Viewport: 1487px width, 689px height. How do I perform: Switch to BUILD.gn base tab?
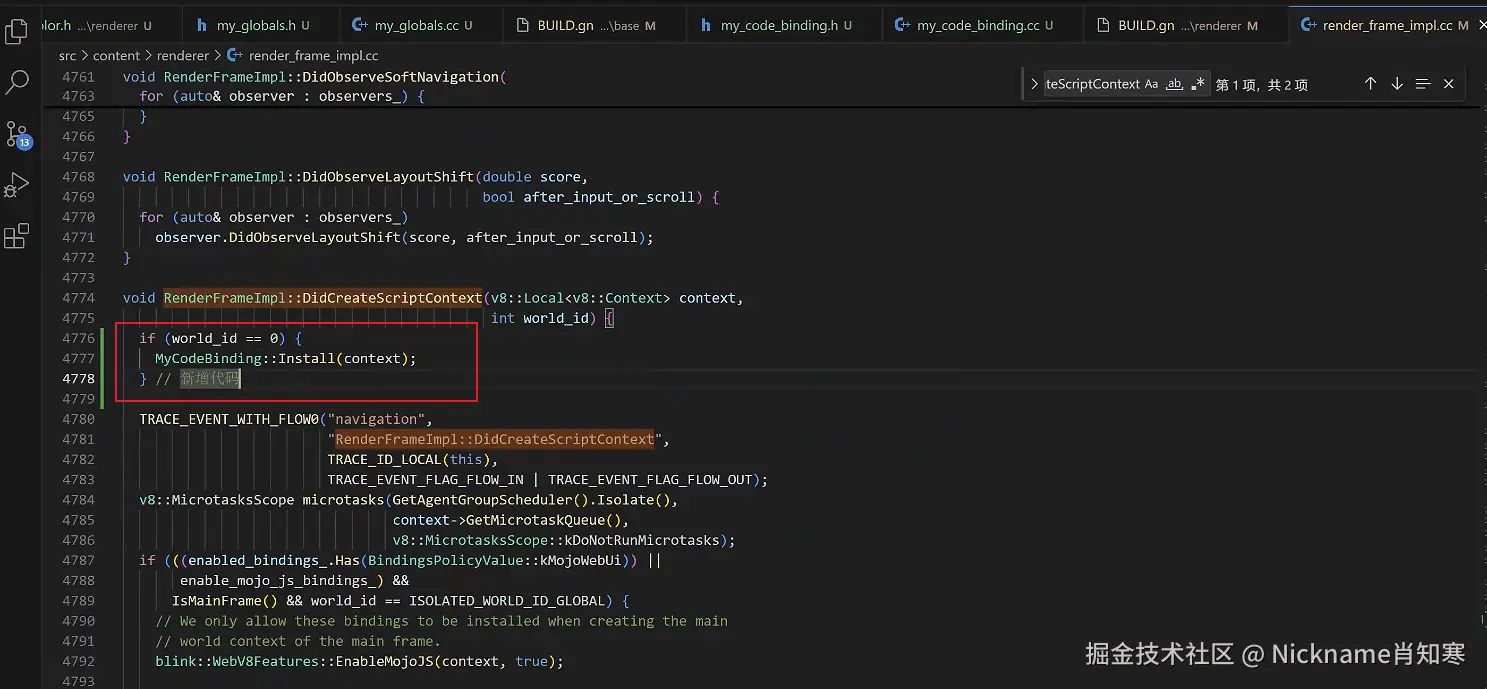[593, 25]
